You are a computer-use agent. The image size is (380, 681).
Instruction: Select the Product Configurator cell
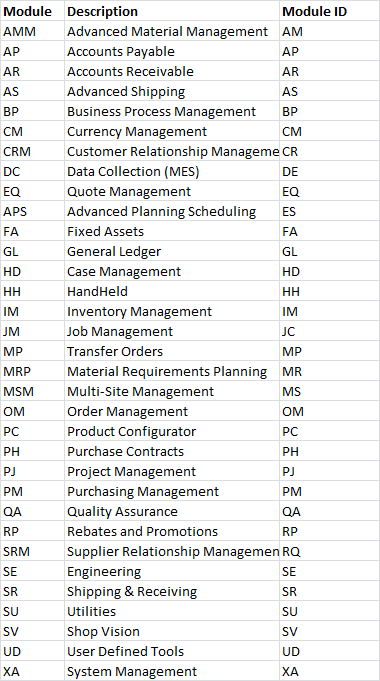(172, 431)
